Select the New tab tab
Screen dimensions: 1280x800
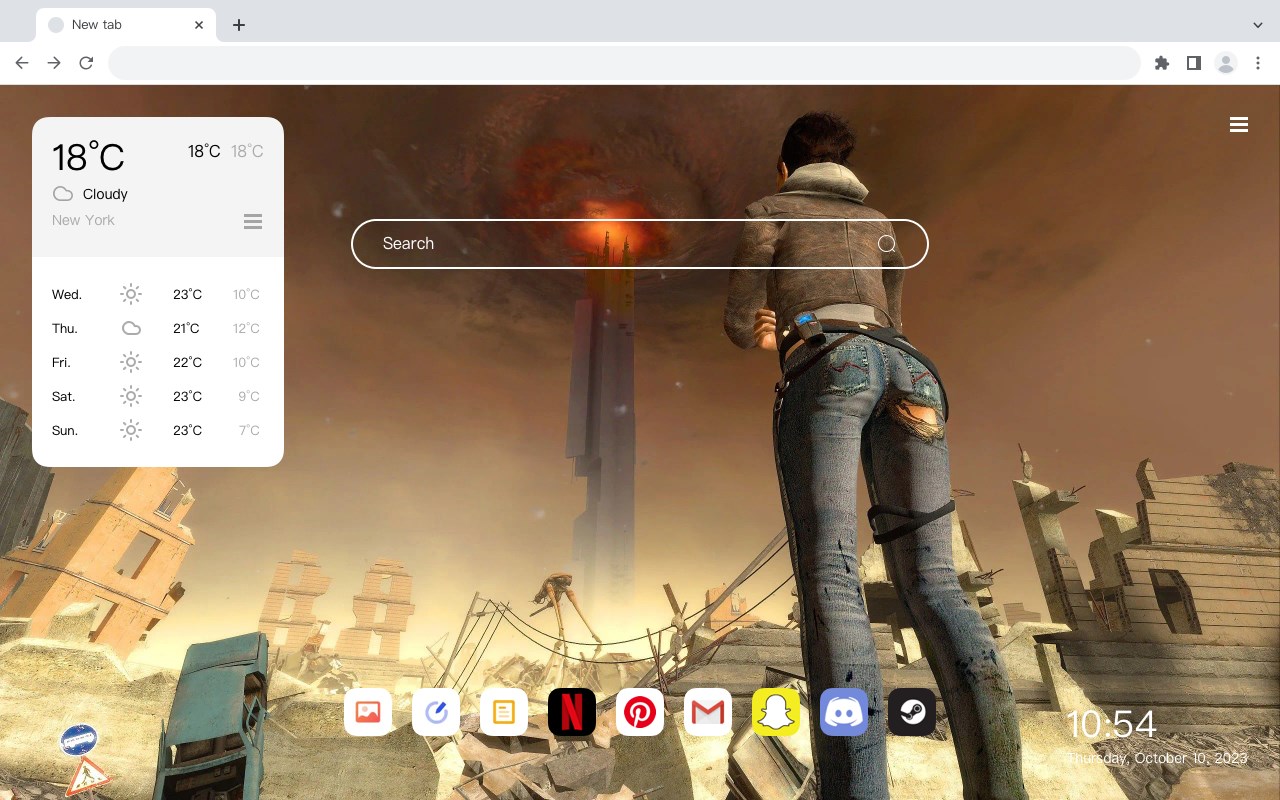click(126, 25)
